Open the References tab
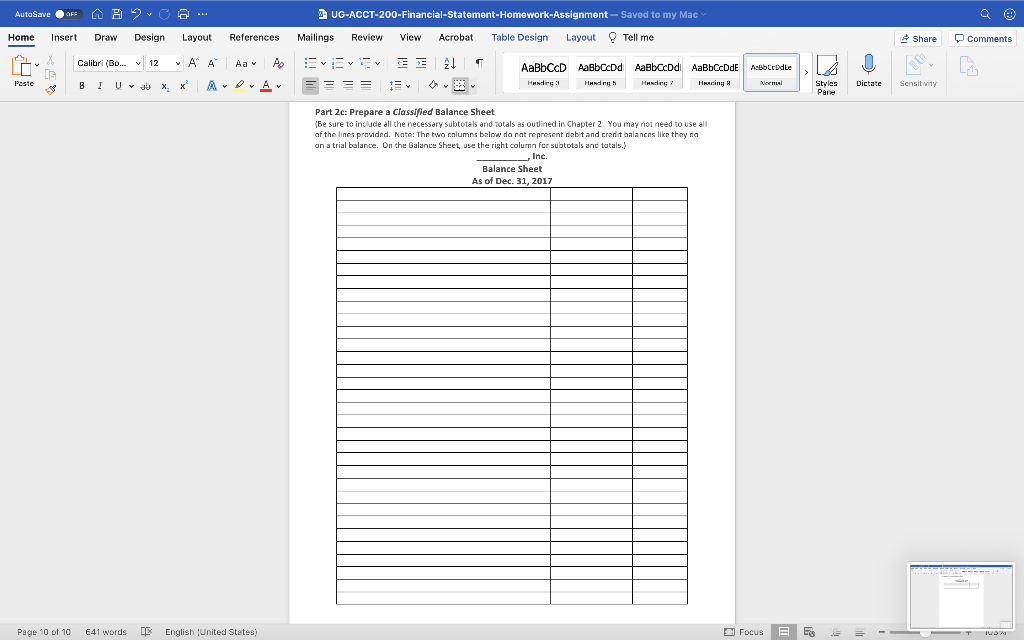Image resolution: width=1024 pixels, height=640 pixels. [x=255, y=37]
